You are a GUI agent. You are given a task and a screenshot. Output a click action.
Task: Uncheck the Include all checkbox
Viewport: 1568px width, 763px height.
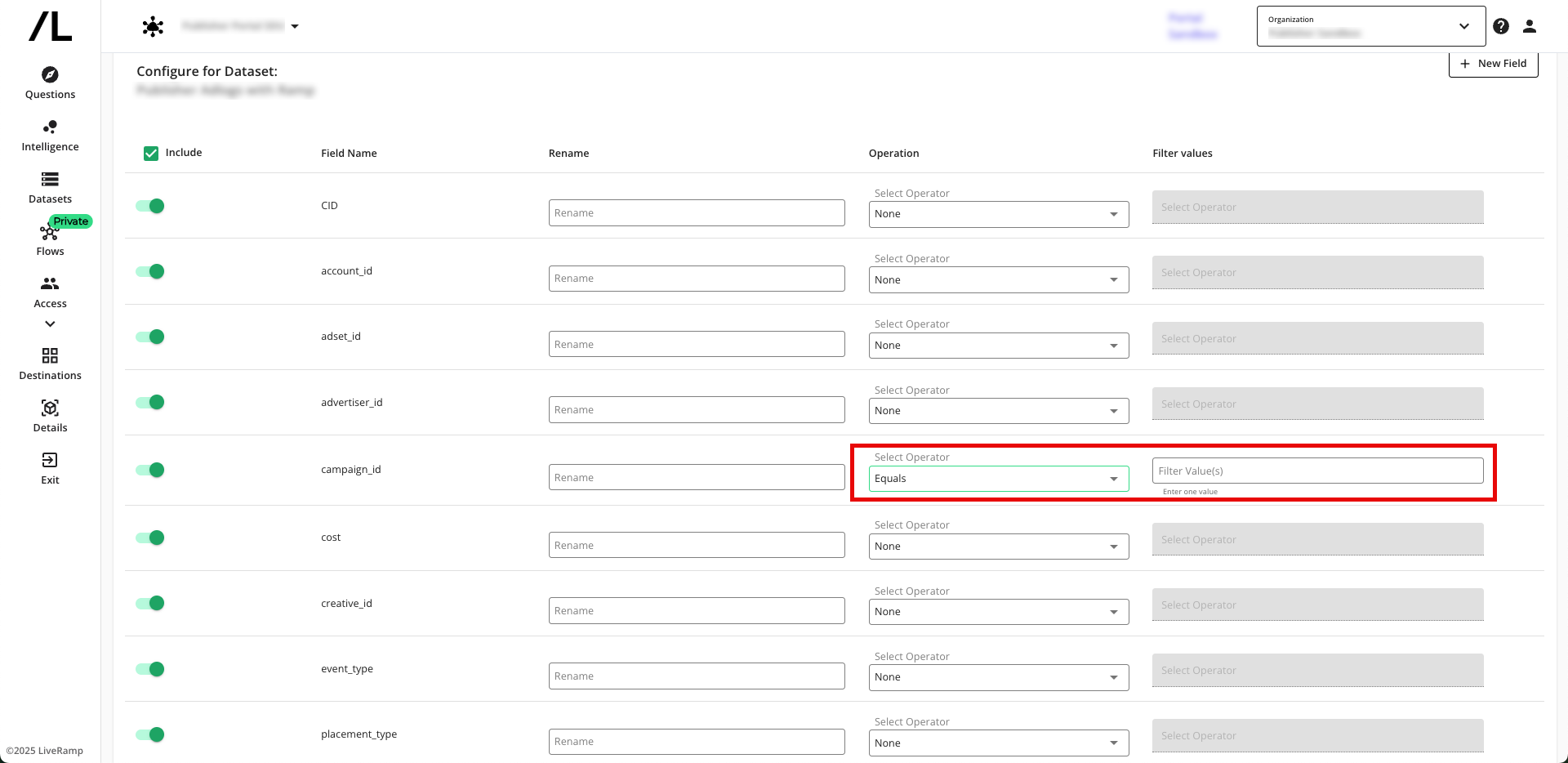click(151, 153)
